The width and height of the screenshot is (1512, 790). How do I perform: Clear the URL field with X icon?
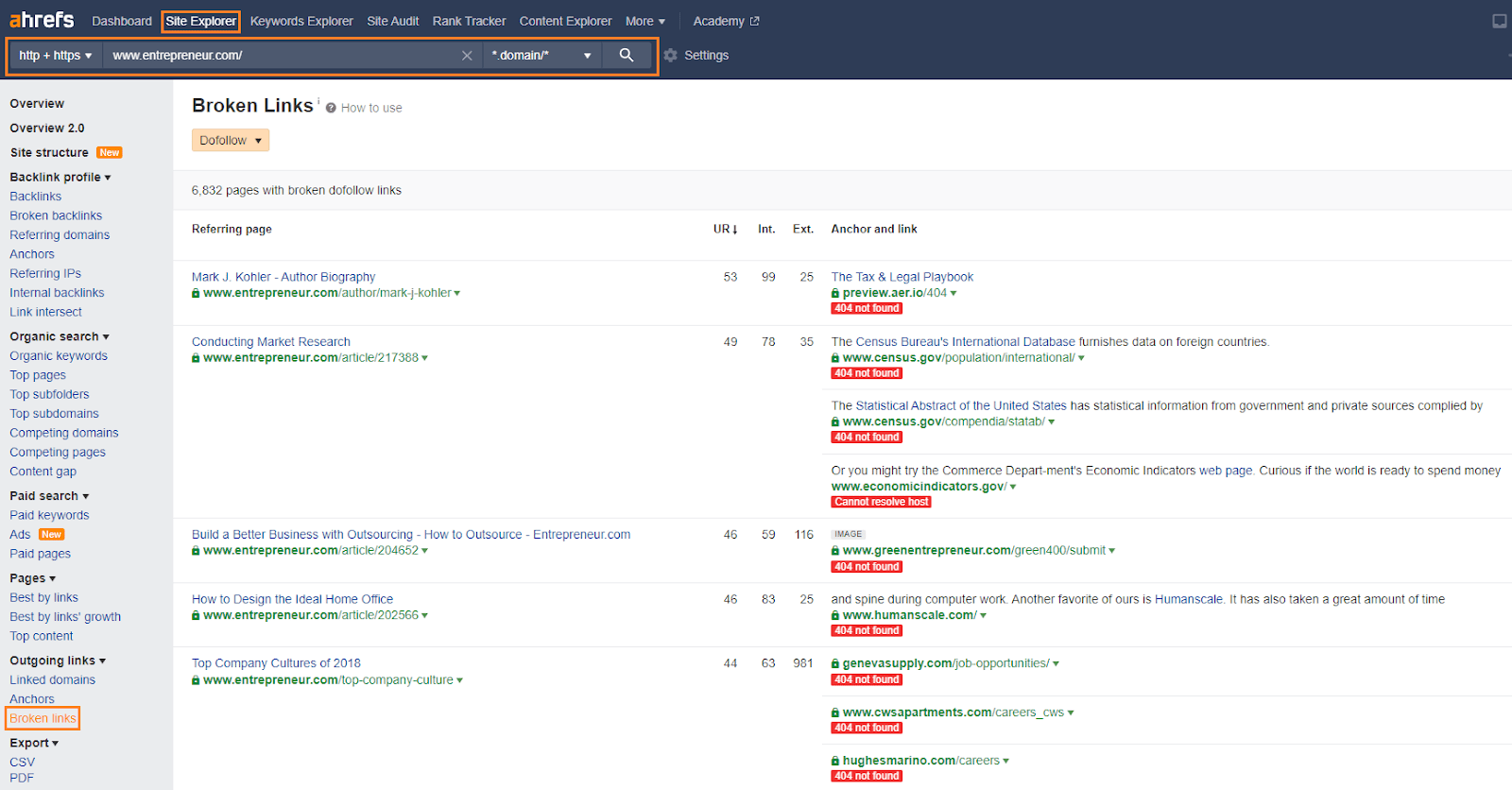467,56
